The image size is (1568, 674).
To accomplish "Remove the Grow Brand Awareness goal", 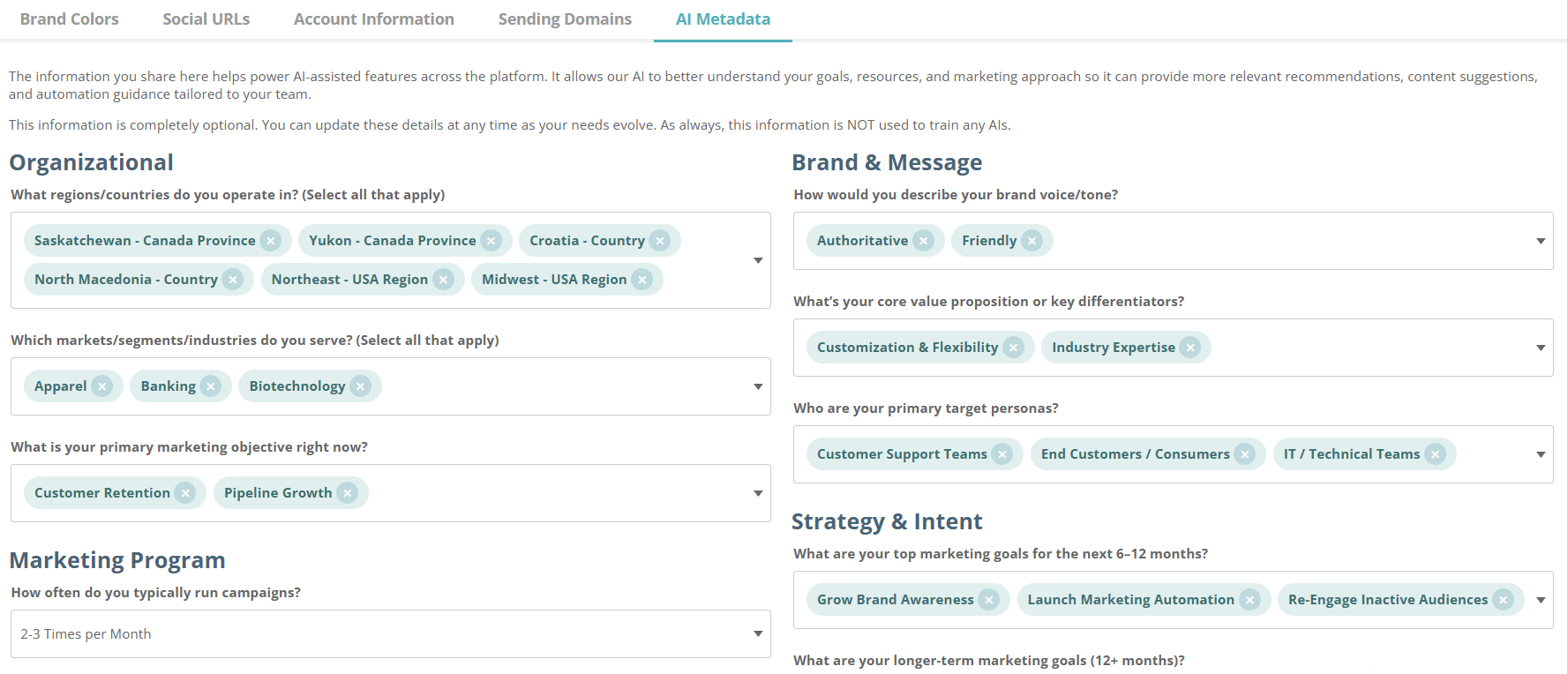I will [x=989, y=600].
